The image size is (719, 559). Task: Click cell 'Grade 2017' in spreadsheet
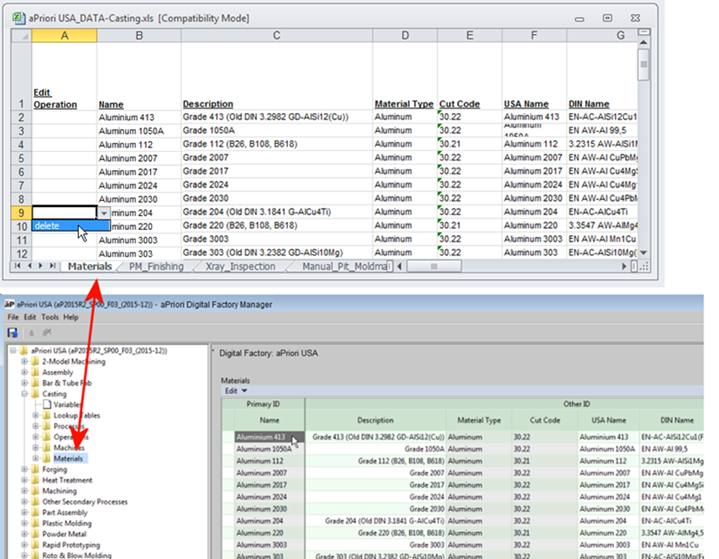click(x=277, y=172)
